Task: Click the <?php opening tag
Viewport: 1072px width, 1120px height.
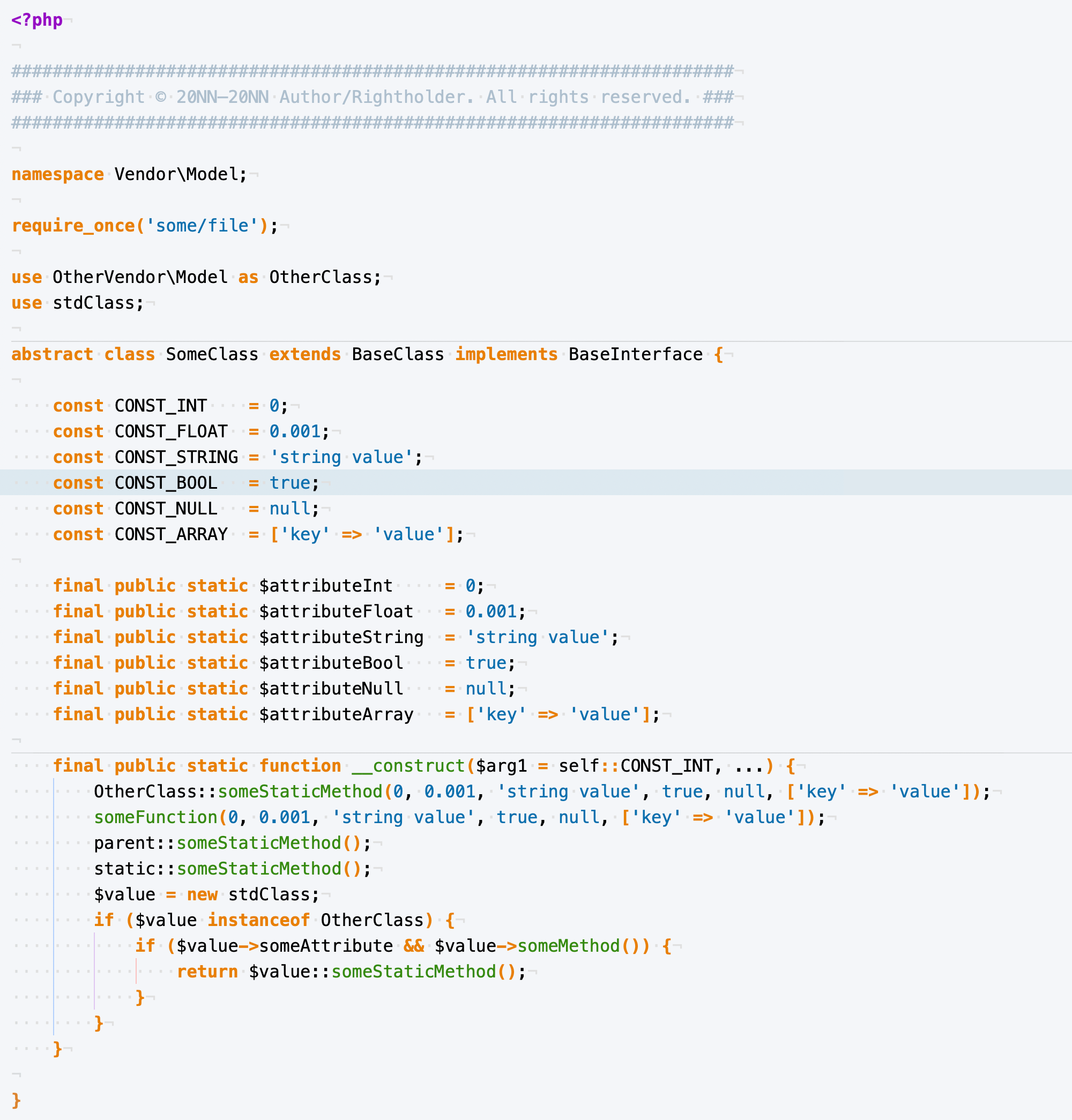Action: 36,20
